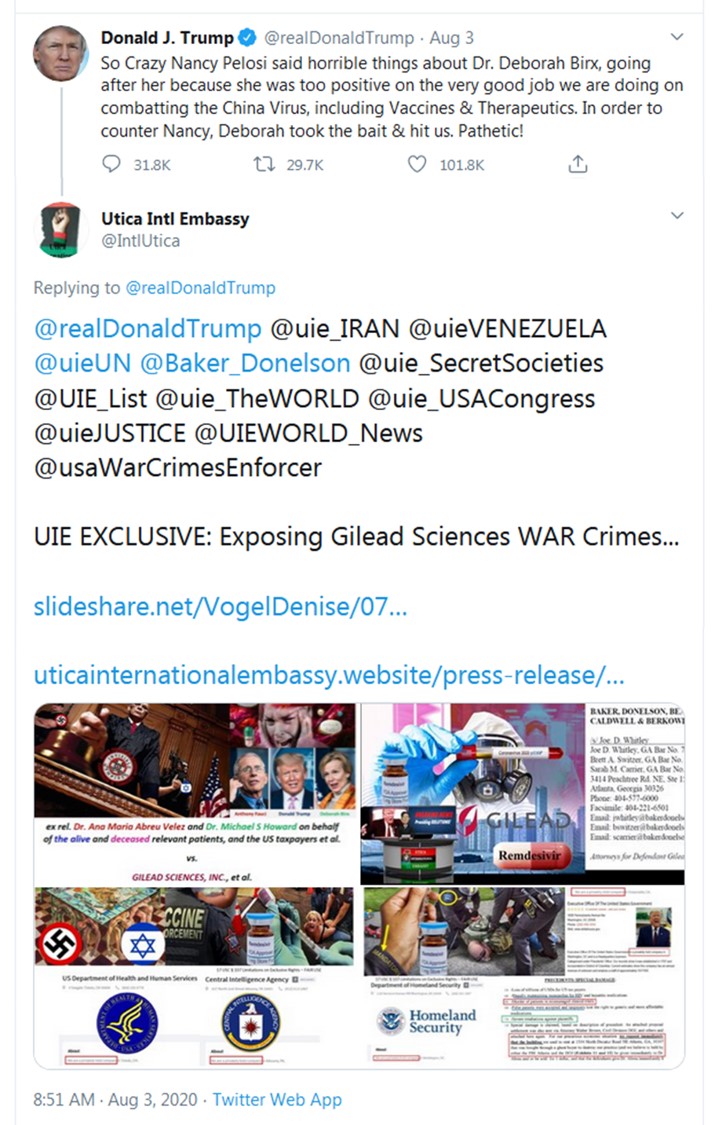Click the reply icon under Trump's tweet
Screen dimensions: 715x1125
[x=111, y=164]
